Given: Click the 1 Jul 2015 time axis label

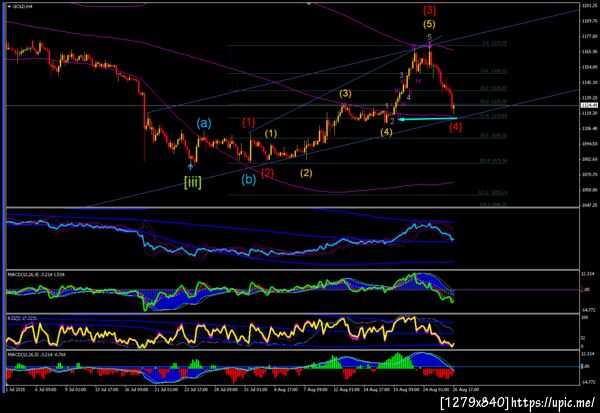Looking at the screenshot, I should pos(15,389).
